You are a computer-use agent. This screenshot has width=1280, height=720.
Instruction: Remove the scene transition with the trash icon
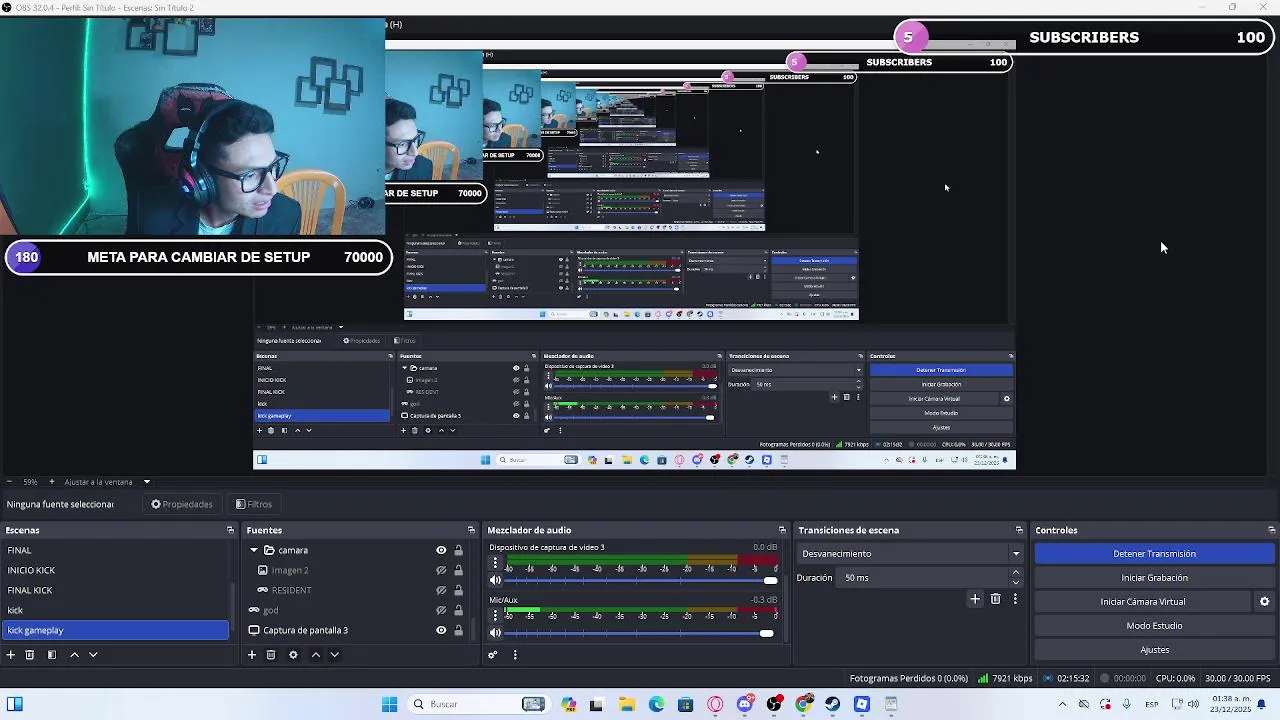[995, 599]
